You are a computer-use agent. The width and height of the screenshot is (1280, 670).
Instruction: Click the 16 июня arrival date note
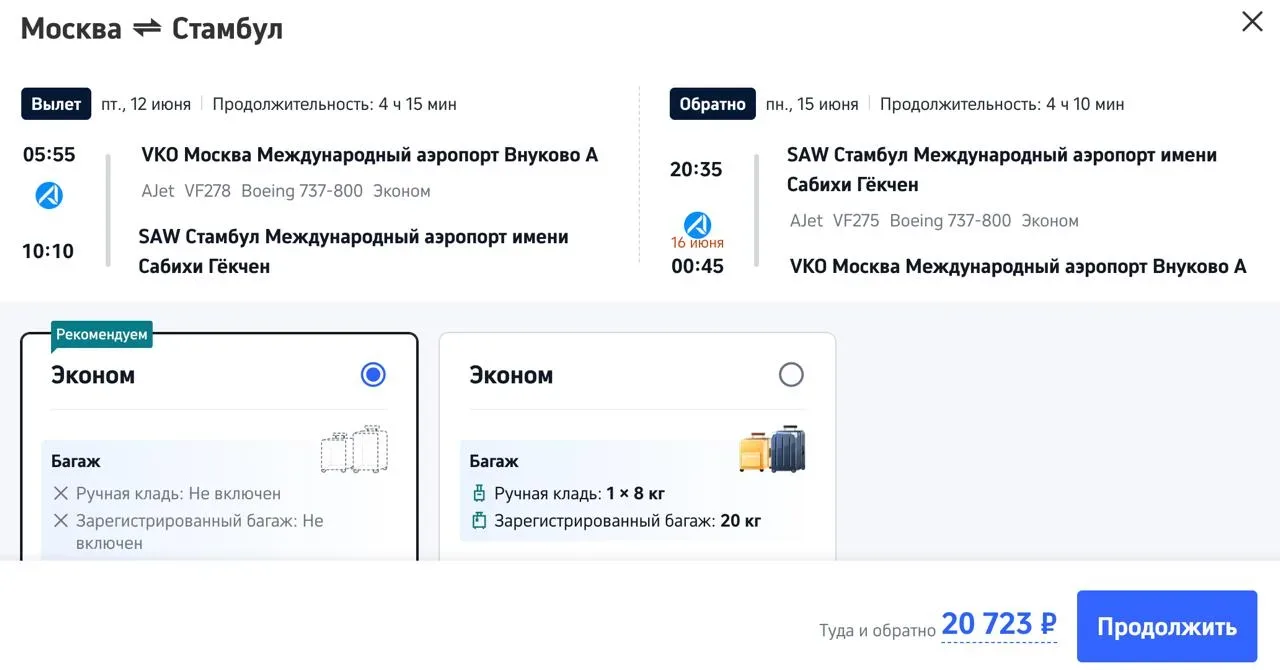click(697, 243)
